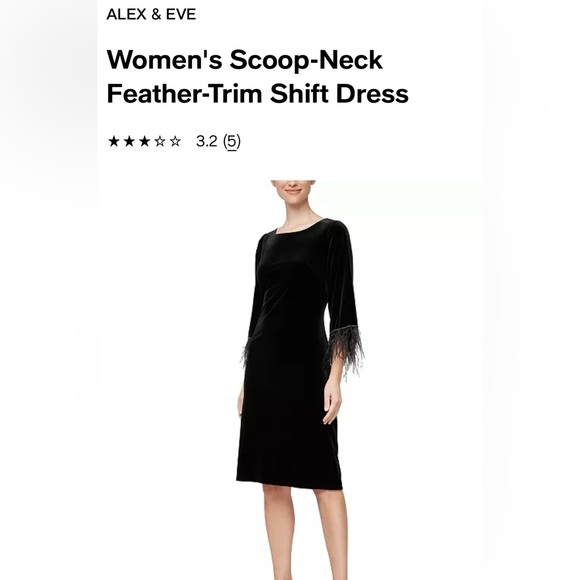The width and height of the screenshot is (580, 580).
Task: Click the feather trim on the right sleeve
Action: pos(345,348)
